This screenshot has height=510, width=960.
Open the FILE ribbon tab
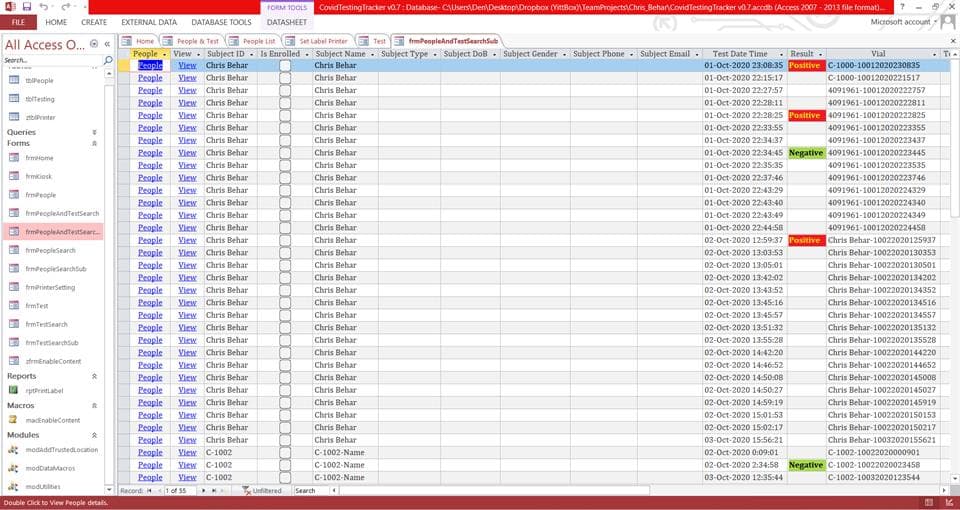[x=18, y=22]
